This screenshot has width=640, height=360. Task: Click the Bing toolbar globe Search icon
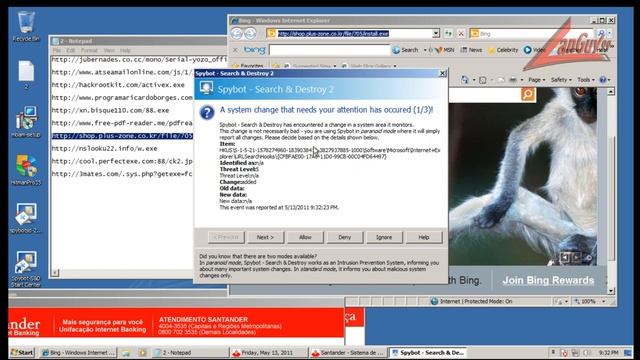point(396,50)
